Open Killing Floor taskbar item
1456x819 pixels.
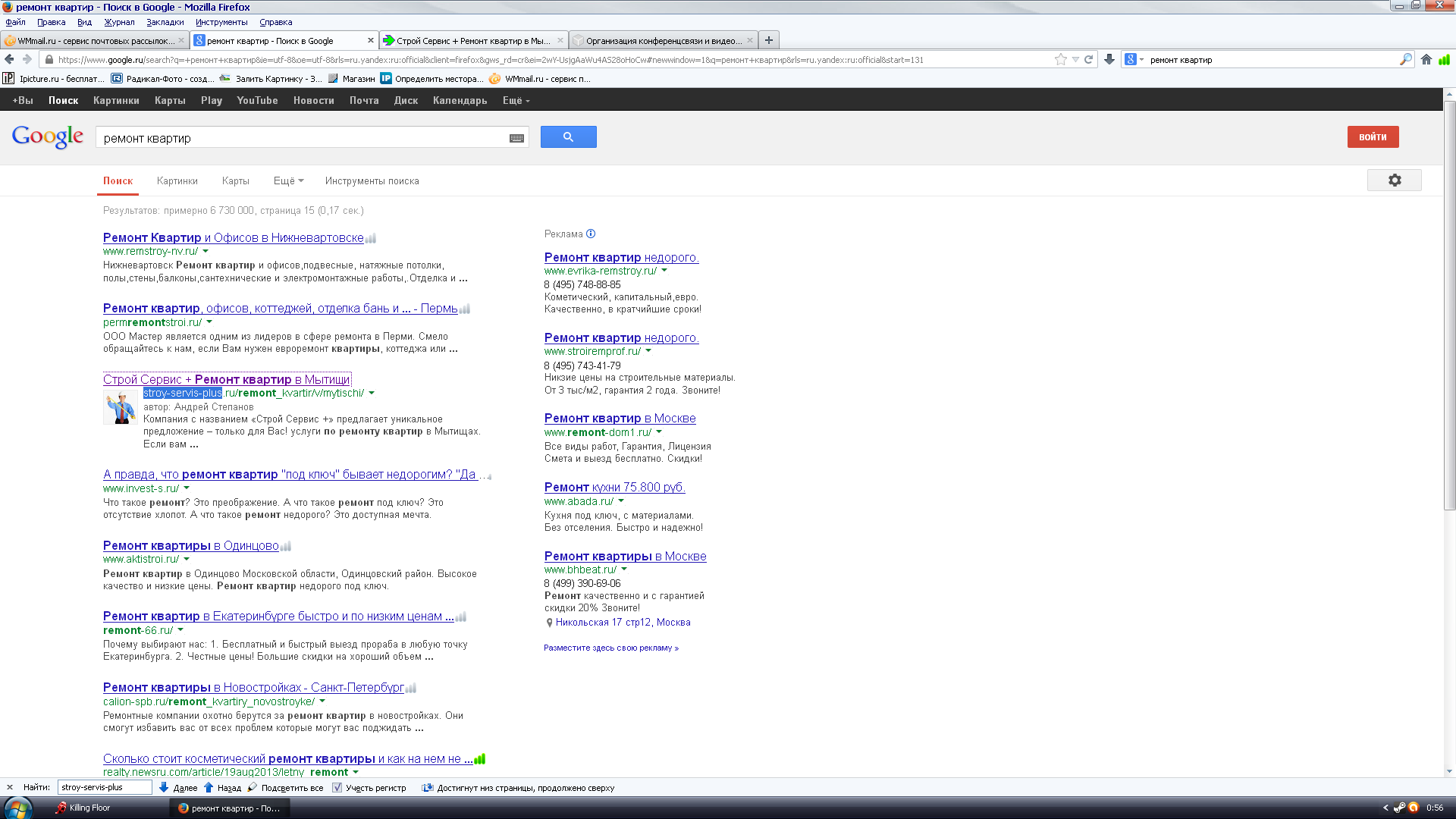point(83,808)
